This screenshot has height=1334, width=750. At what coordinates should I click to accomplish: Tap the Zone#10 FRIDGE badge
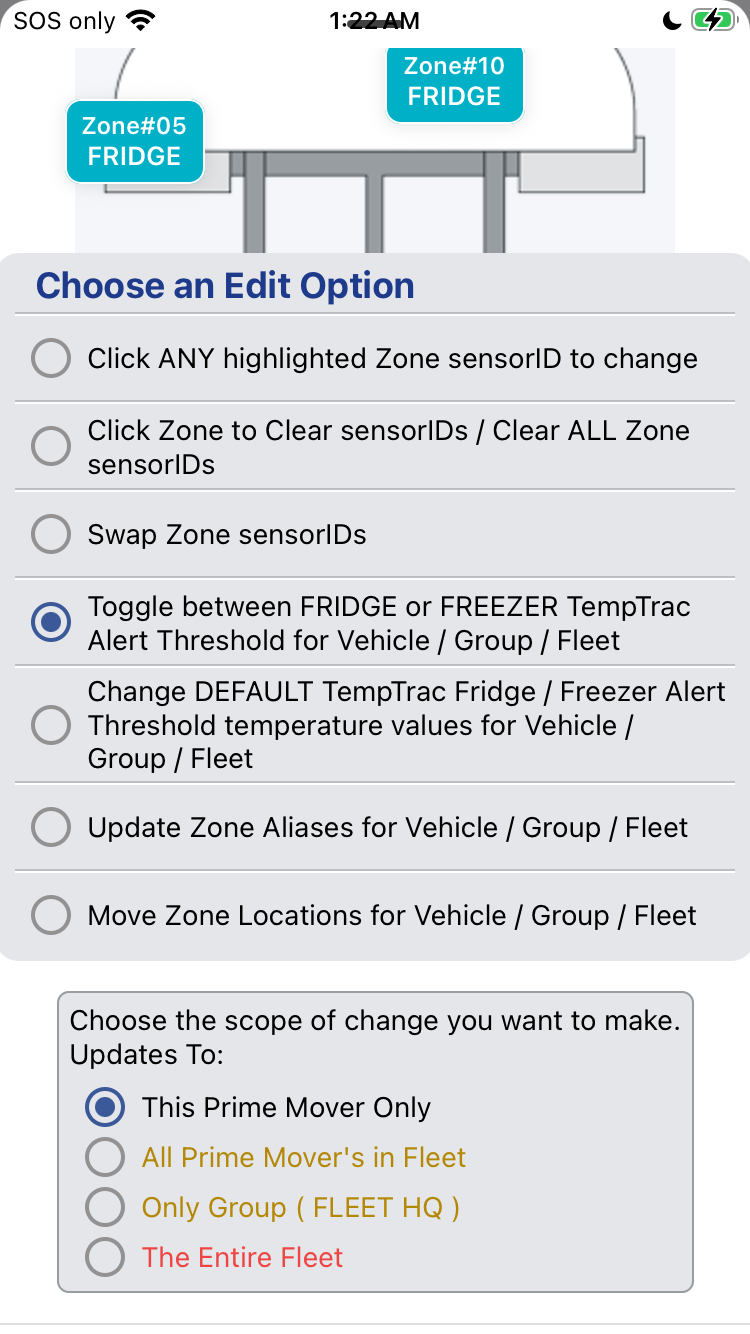coord(454,82)
